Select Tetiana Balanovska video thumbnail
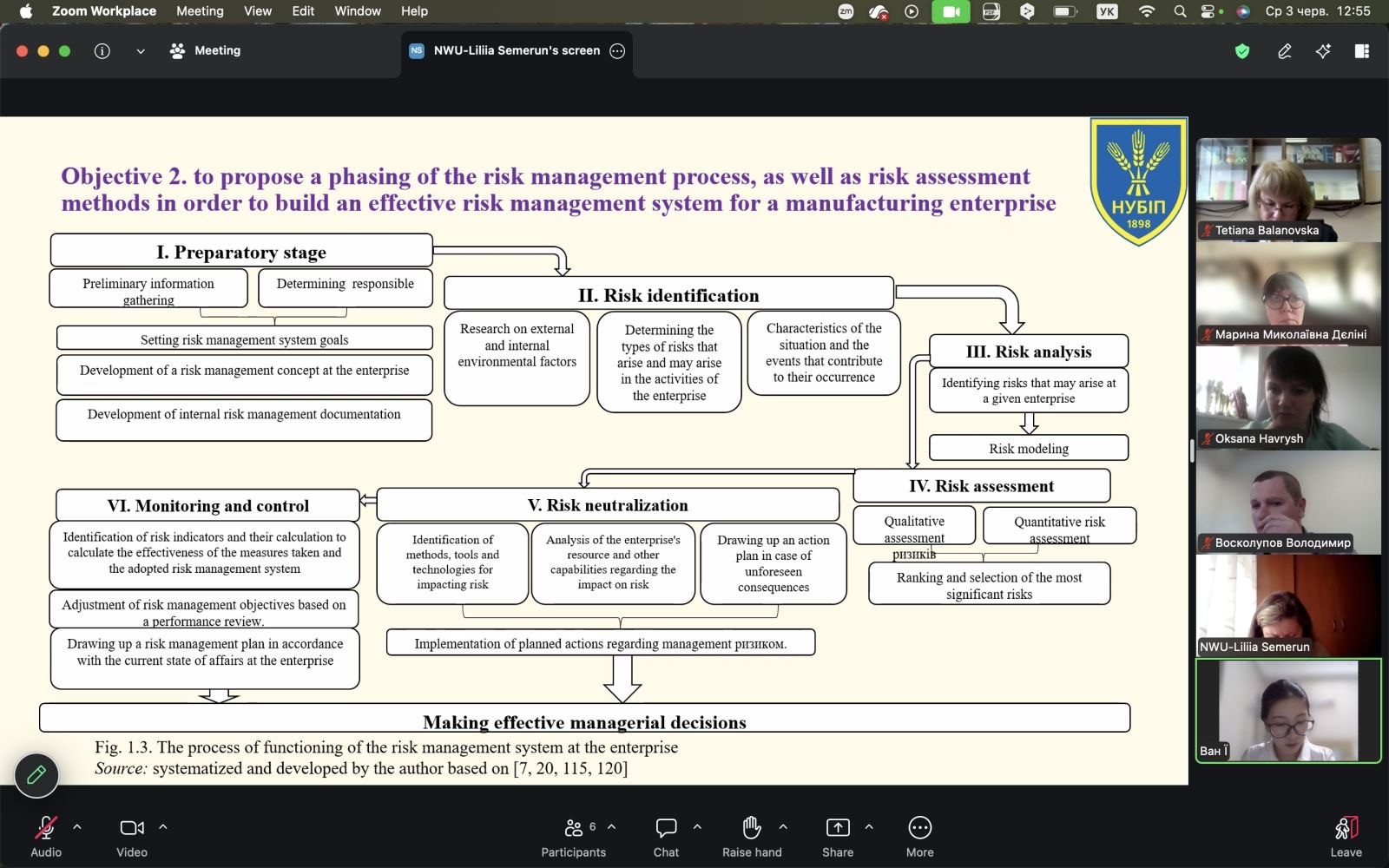Screen dimensions: 1389x868 point(1288,189)
